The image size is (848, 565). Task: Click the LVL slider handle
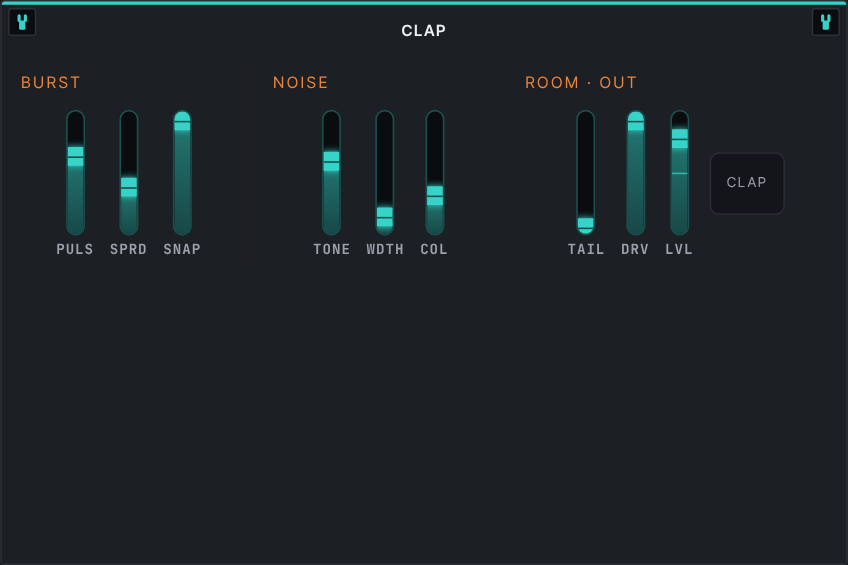pyautogui.click(x=680, y=138)
